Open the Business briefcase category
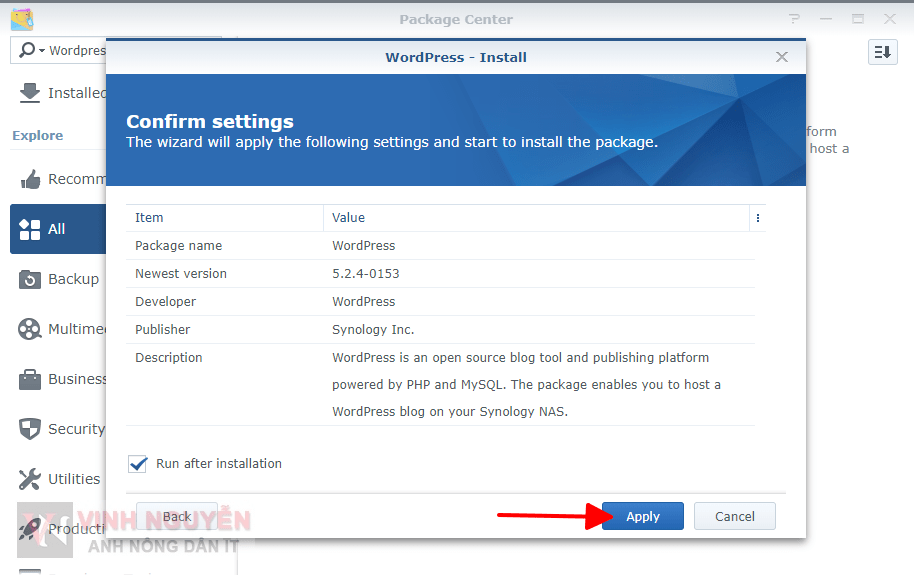The image size is (914, 575). 30,379
